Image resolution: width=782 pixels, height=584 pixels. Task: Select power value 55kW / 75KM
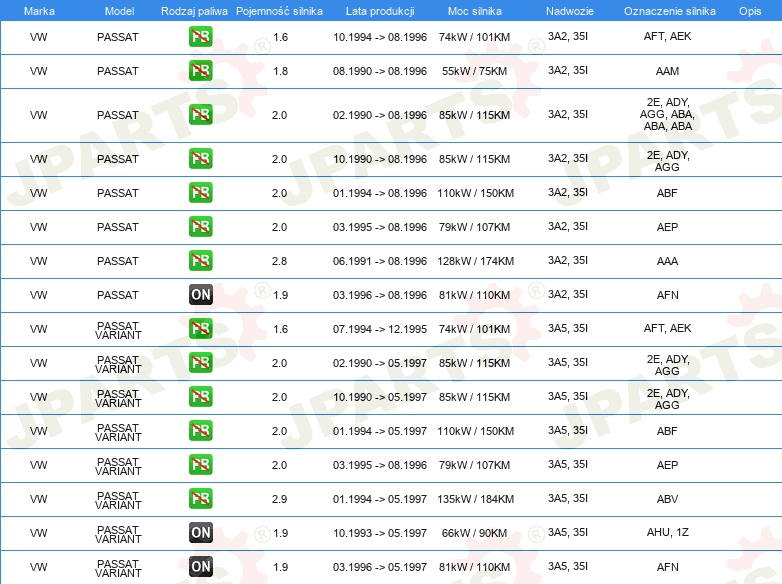[x=474, y=71]
